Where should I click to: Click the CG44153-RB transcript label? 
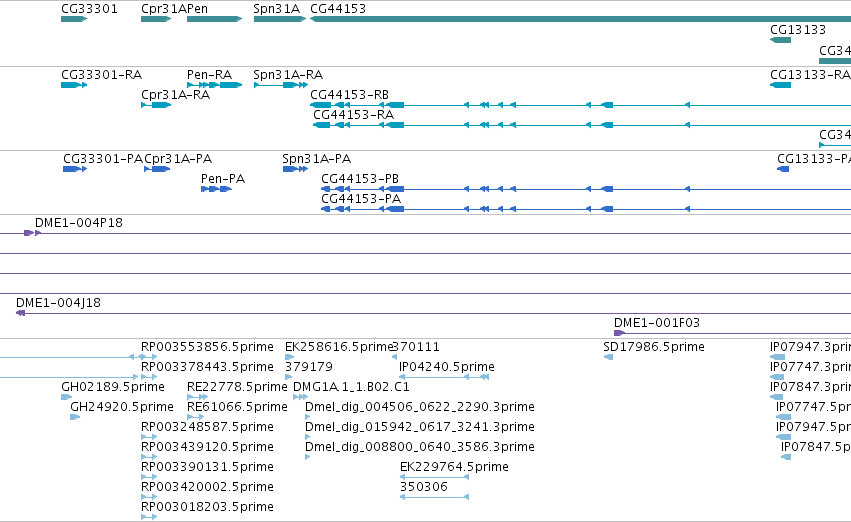pos(350,94)
